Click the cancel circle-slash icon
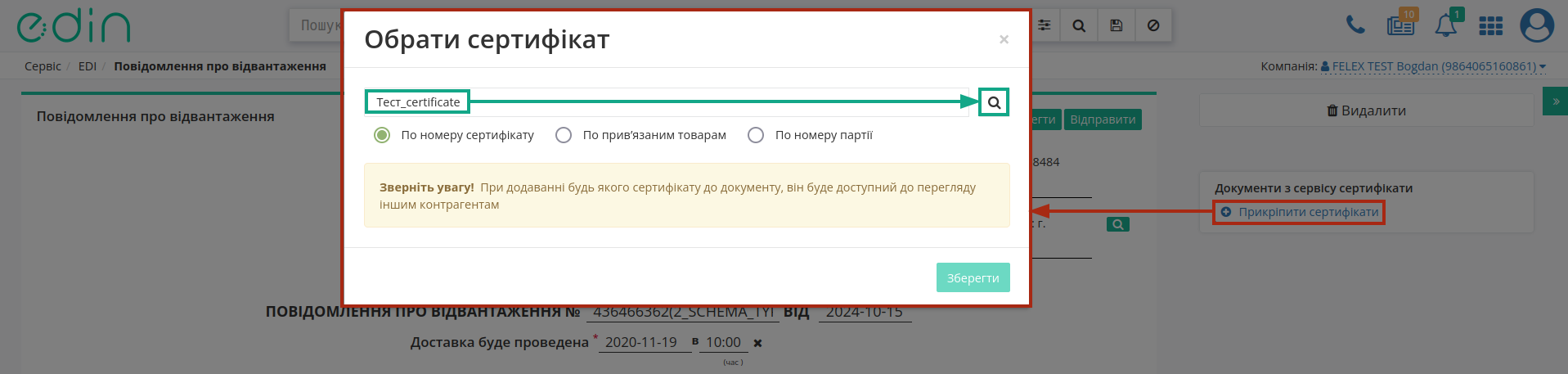 click(1153, 25)
